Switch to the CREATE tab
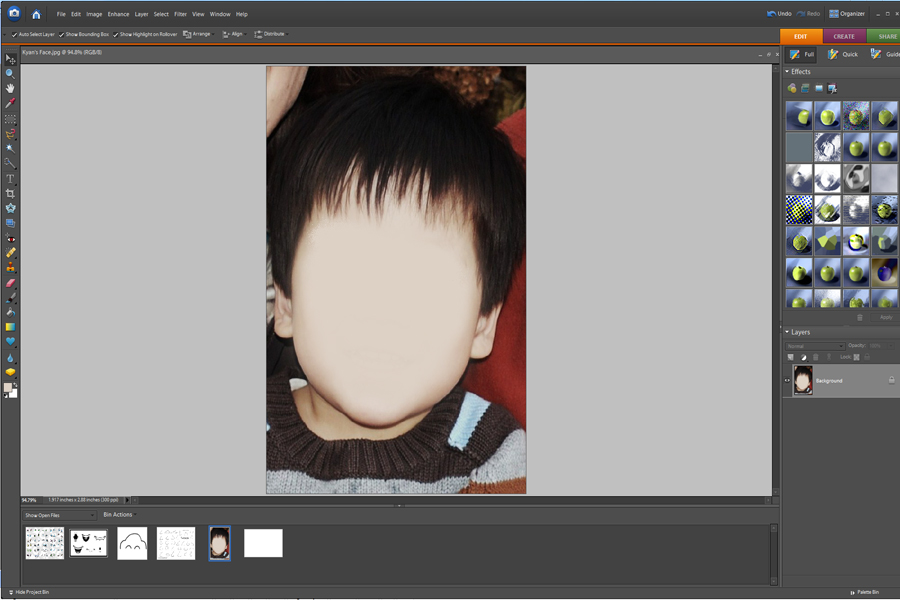Screen dimensions: 900x600 click(x=844, y=36)
